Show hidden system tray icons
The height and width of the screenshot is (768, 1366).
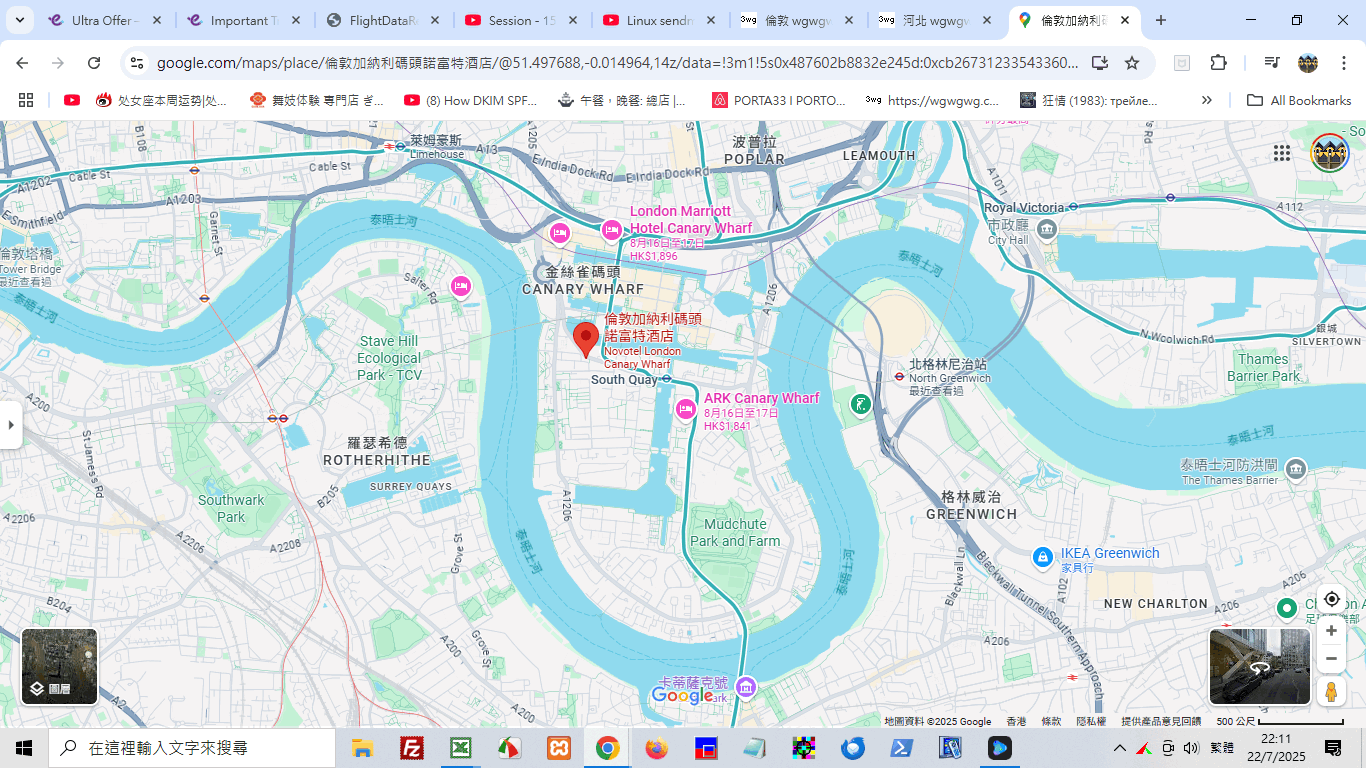tap(1119, 748)
